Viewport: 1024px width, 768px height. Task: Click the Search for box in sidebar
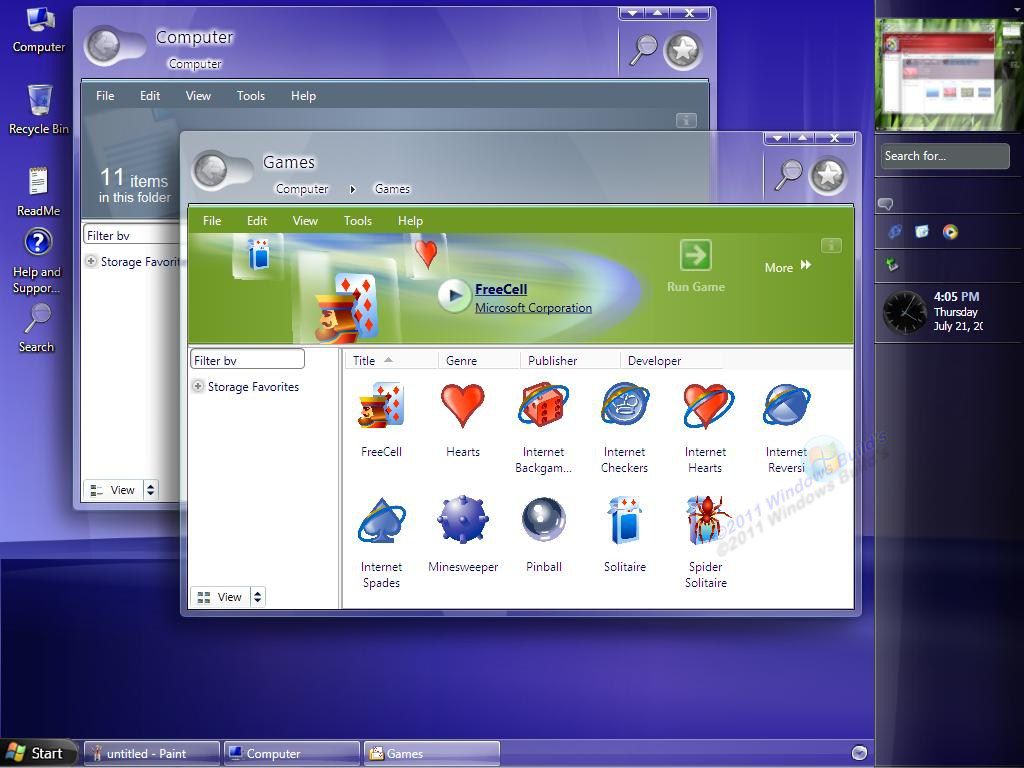point(944,156)
